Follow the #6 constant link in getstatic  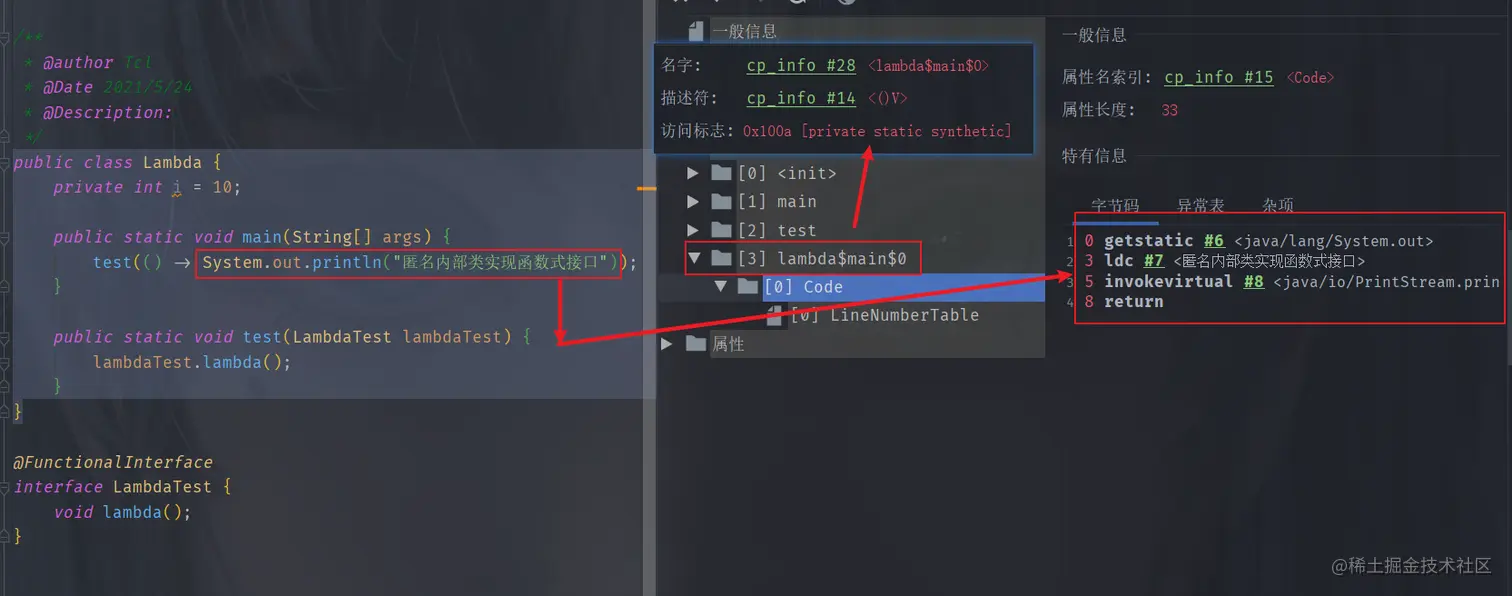click(x=1213, y=241)
